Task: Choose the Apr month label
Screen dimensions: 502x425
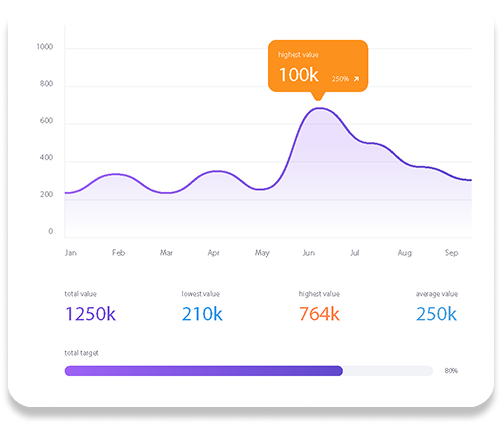Action: [214, 253]
